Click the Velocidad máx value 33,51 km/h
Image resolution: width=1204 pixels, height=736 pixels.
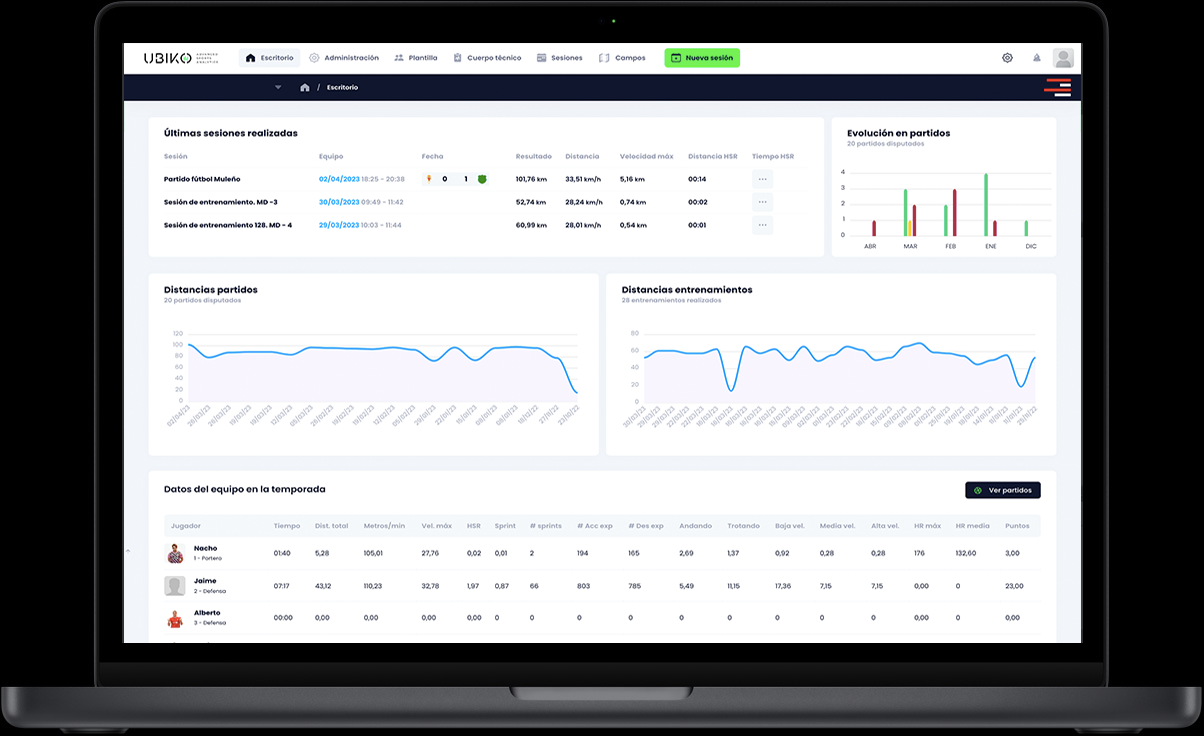click(583, 179)
